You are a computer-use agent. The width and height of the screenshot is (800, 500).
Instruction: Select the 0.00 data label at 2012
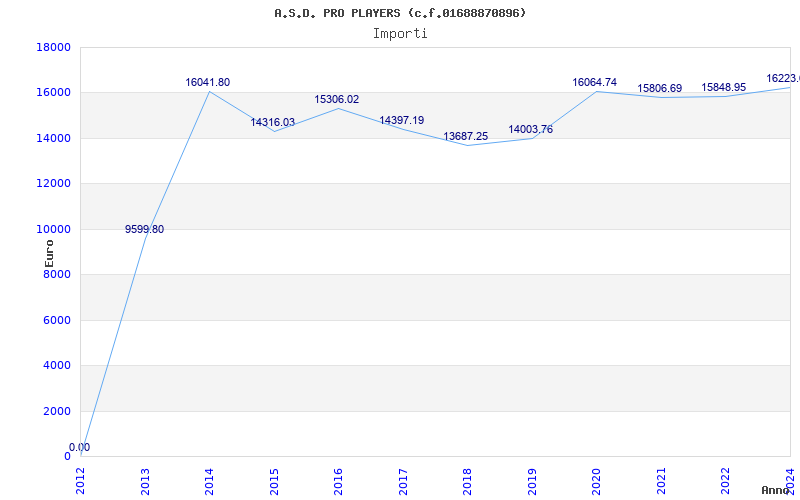pyautogui.click(x=80, y=447)
